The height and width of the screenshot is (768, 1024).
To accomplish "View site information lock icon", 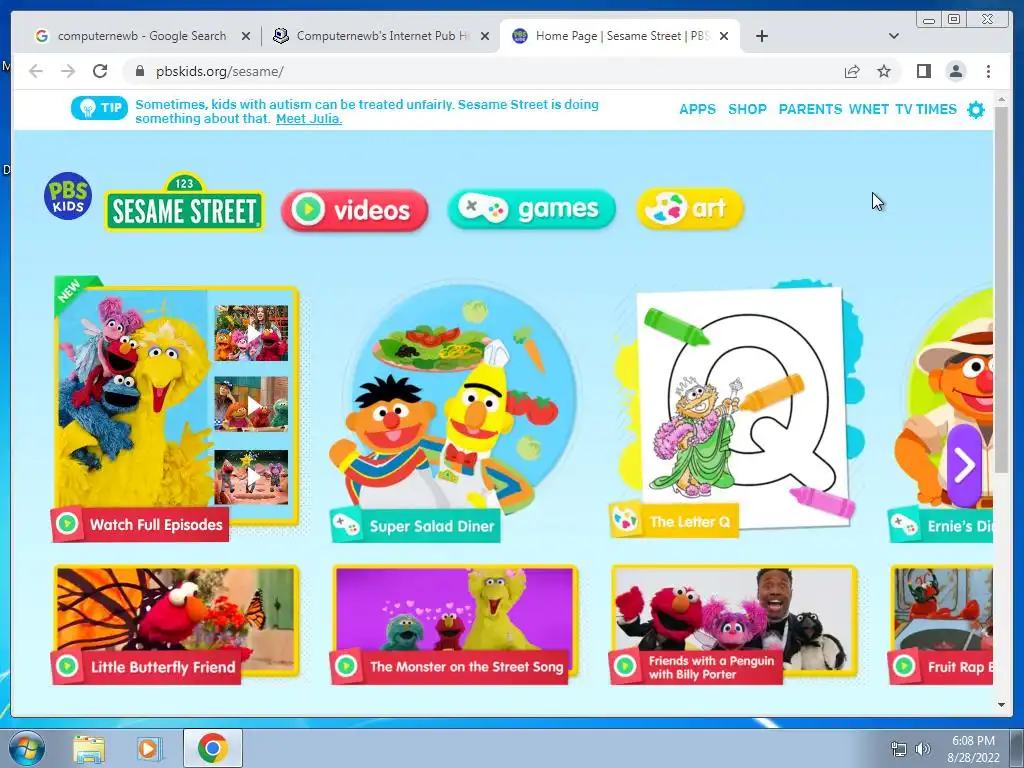I will click(x=139, y=71).
